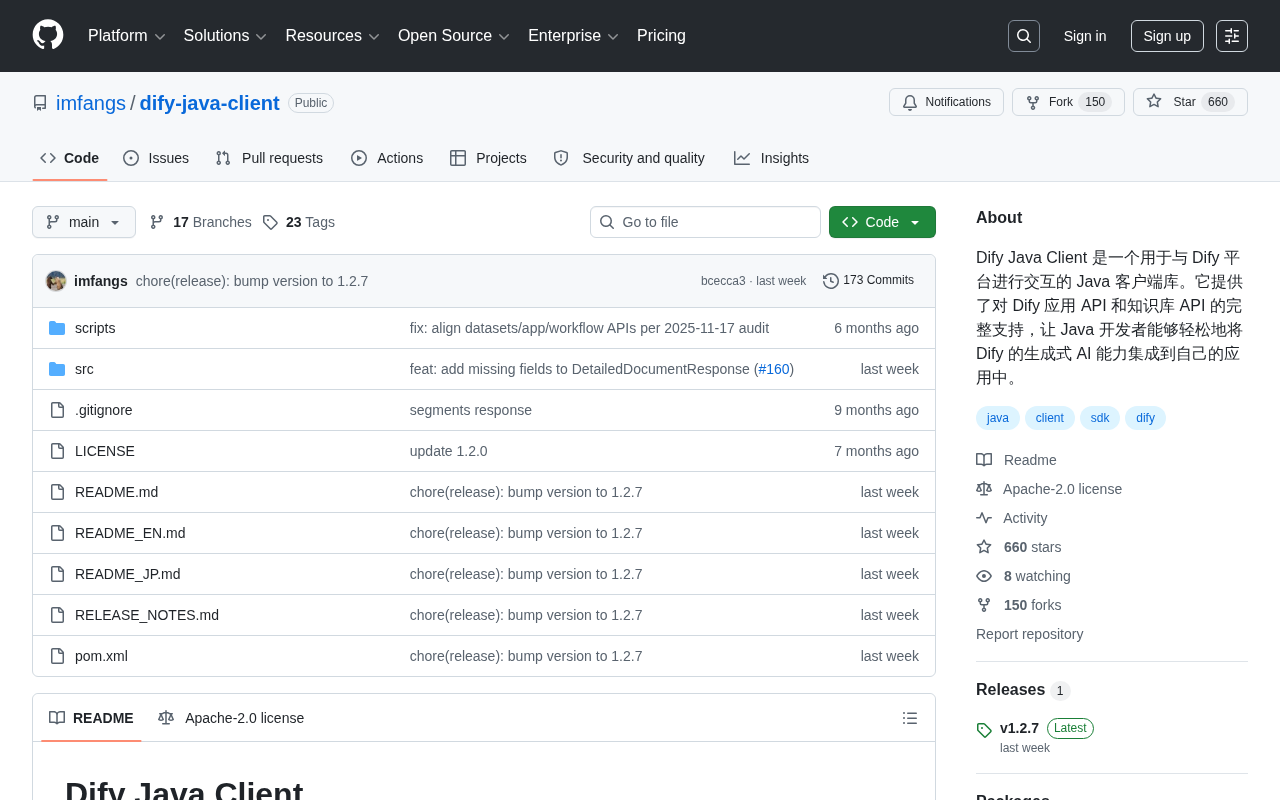
Task: Open the appearance settings icon in header
Action: (x=1232, y=36)
